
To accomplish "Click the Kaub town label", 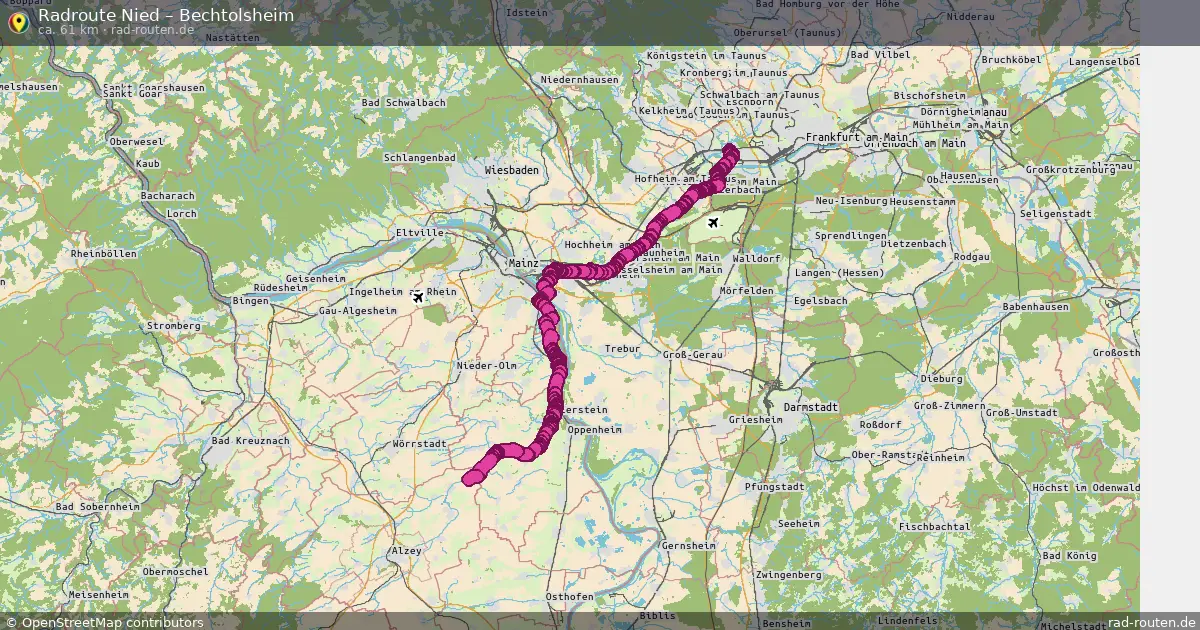I will click(148, 163).
